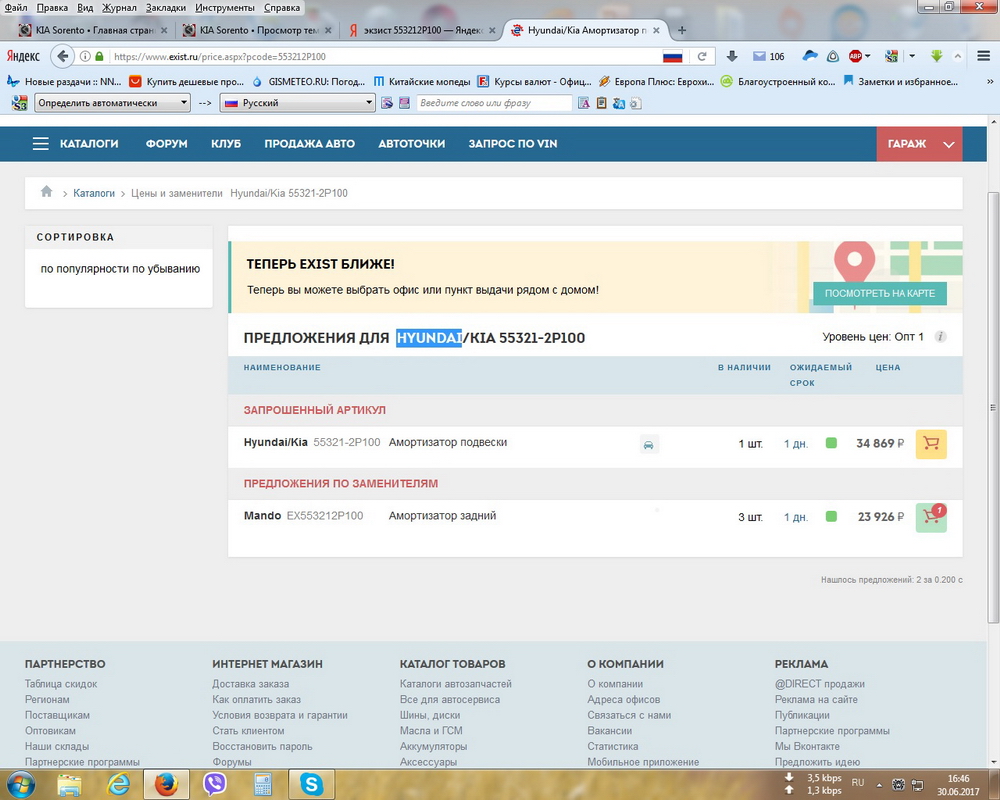Click green availability indicator for Mando row
Screen dimensions: 1000x800
tap(831, 517)
